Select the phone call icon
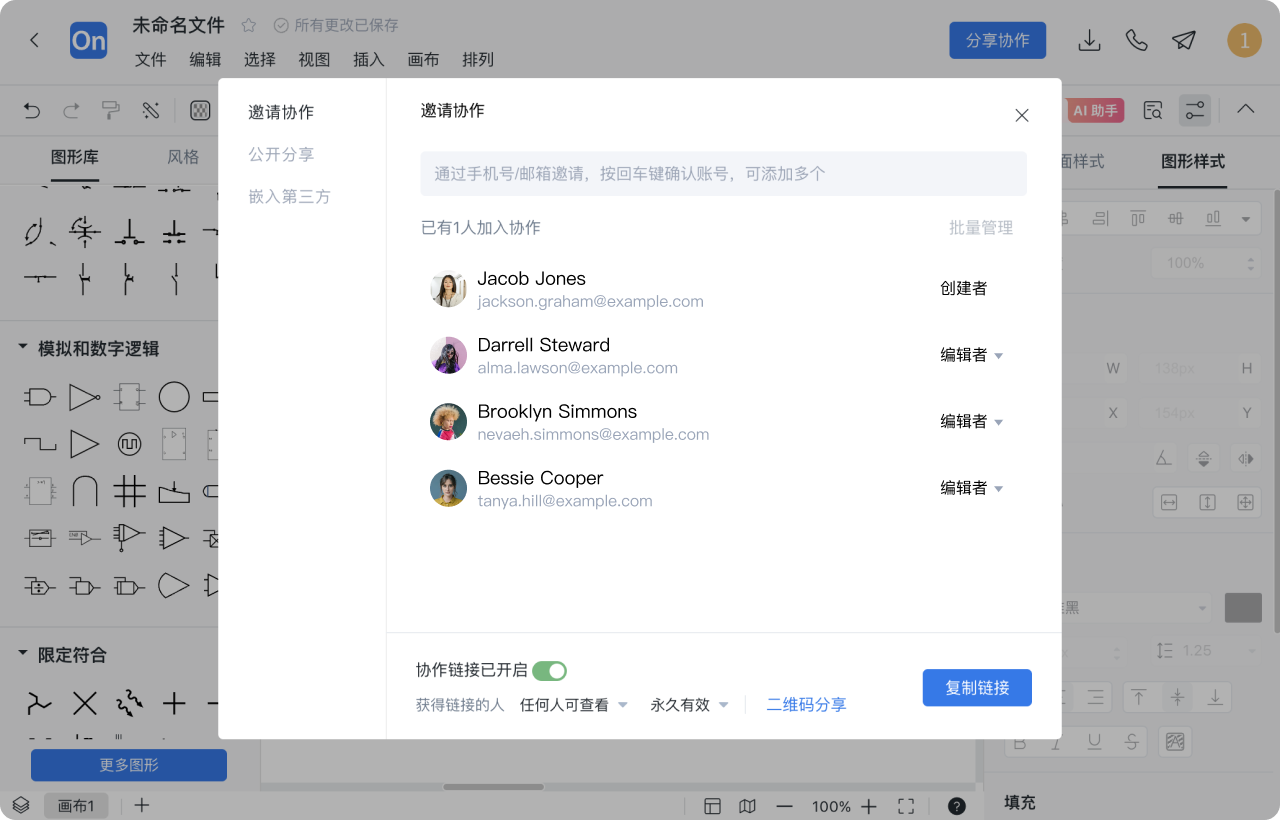The width and height of the screenshot is (1280, 820). [x=1136, y=41]
